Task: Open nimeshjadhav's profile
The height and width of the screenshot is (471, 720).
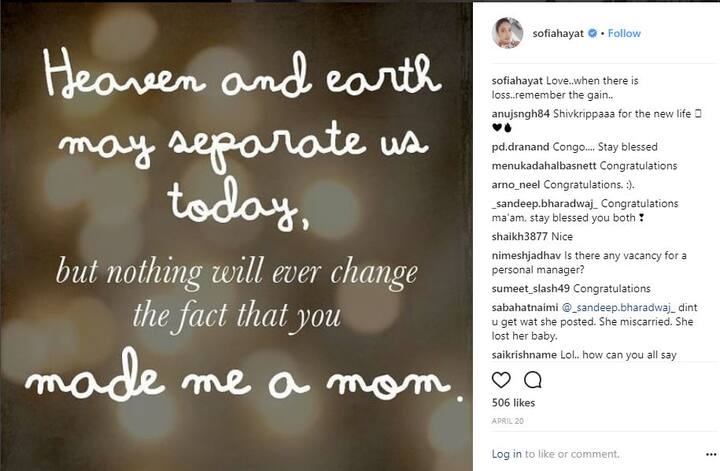Action: click(526, 256)
